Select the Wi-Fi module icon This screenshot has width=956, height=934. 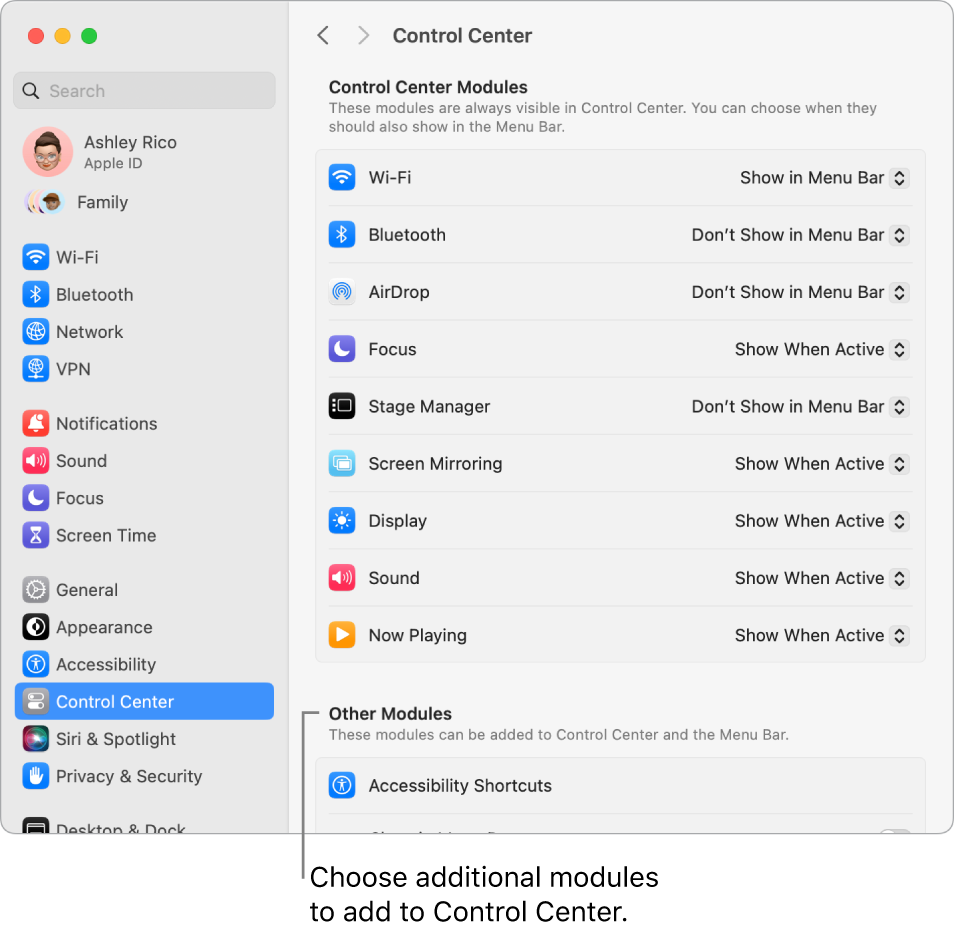[341, 177]
